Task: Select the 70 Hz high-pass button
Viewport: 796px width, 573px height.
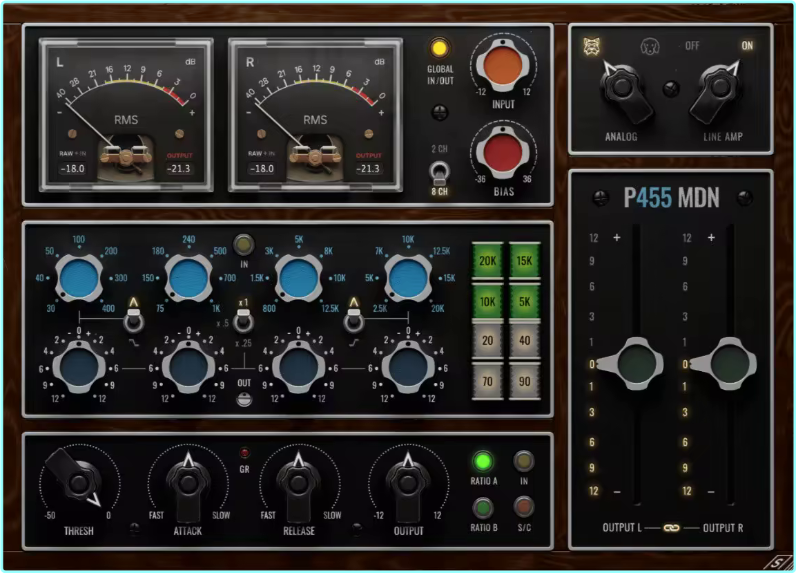Action: [x=487, y=381]
